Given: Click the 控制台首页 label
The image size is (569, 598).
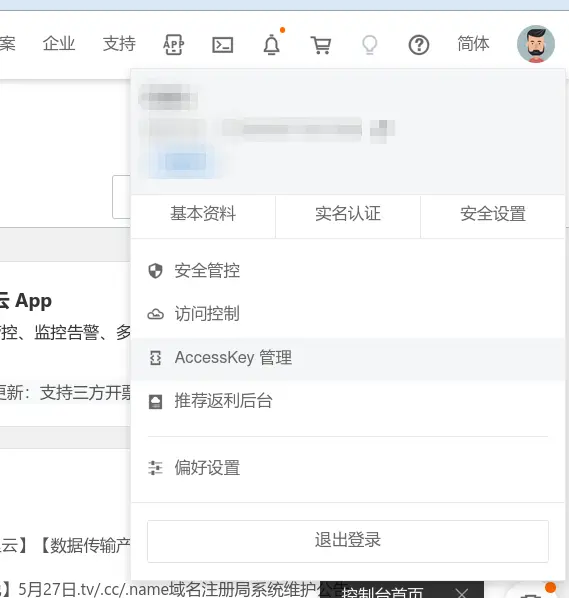Looking at the screenshot, I should [382, 592].
